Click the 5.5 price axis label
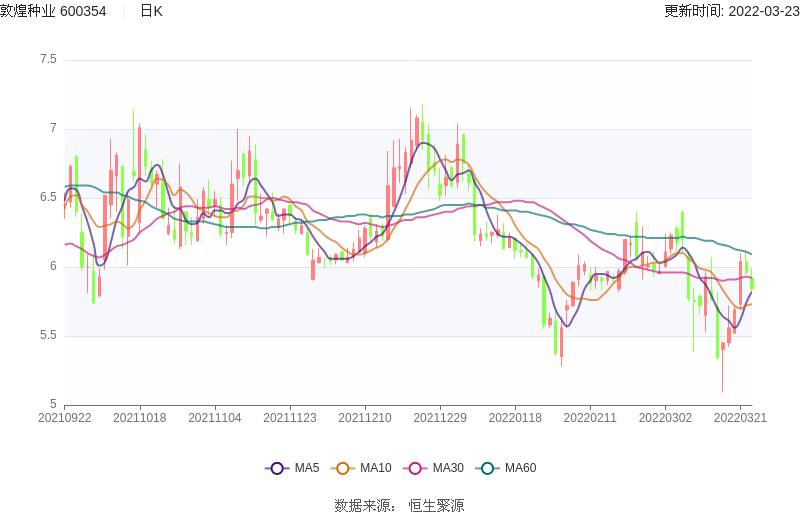Screen dimensions: 800x517 pos(47,336)
